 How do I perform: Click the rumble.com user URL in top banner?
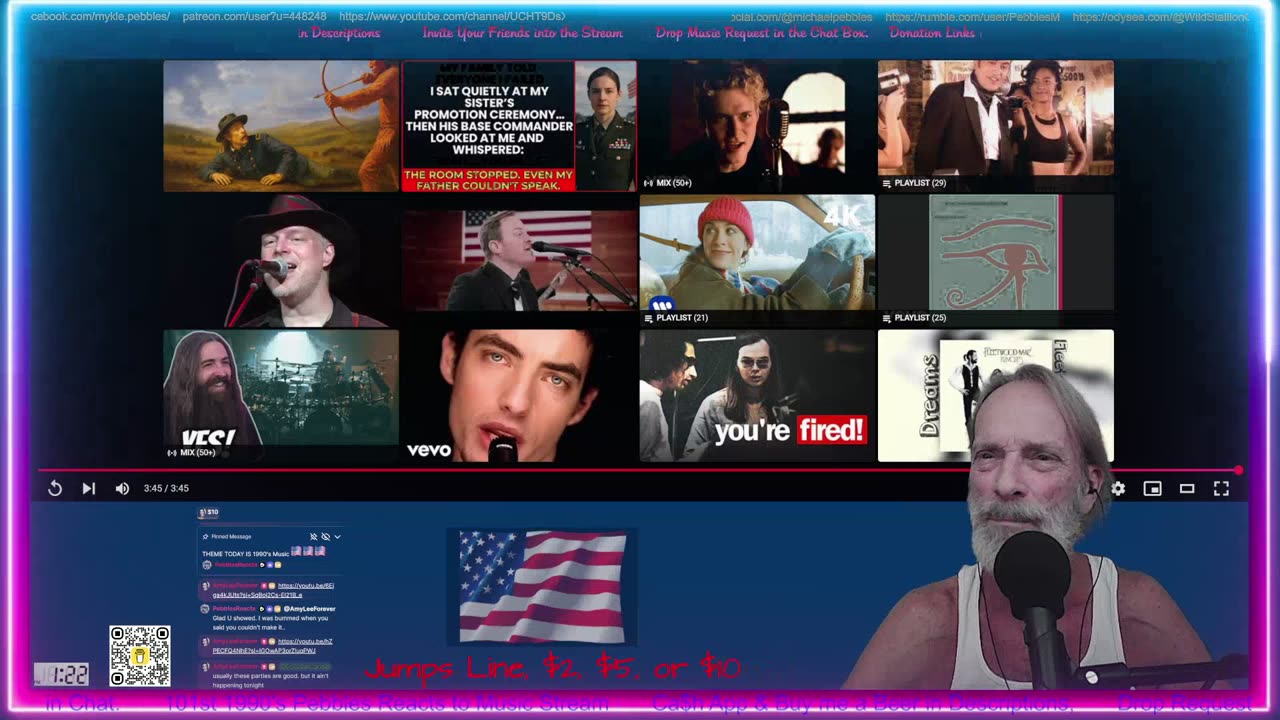point(972,17)
